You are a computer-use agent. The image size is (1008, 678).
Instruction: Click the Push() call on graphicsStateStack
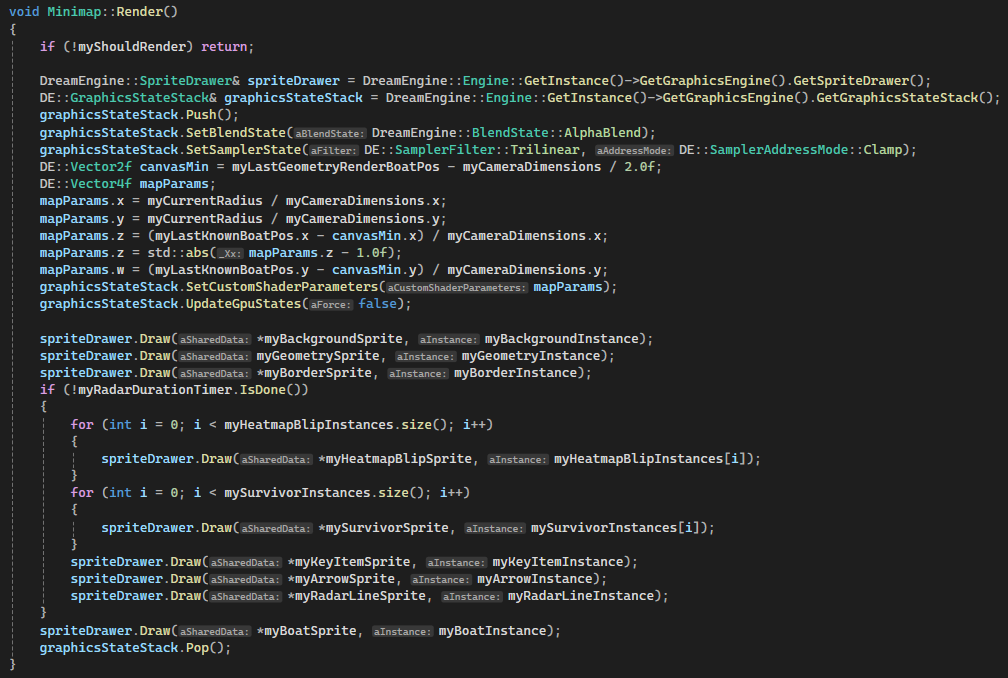[209, 115]
